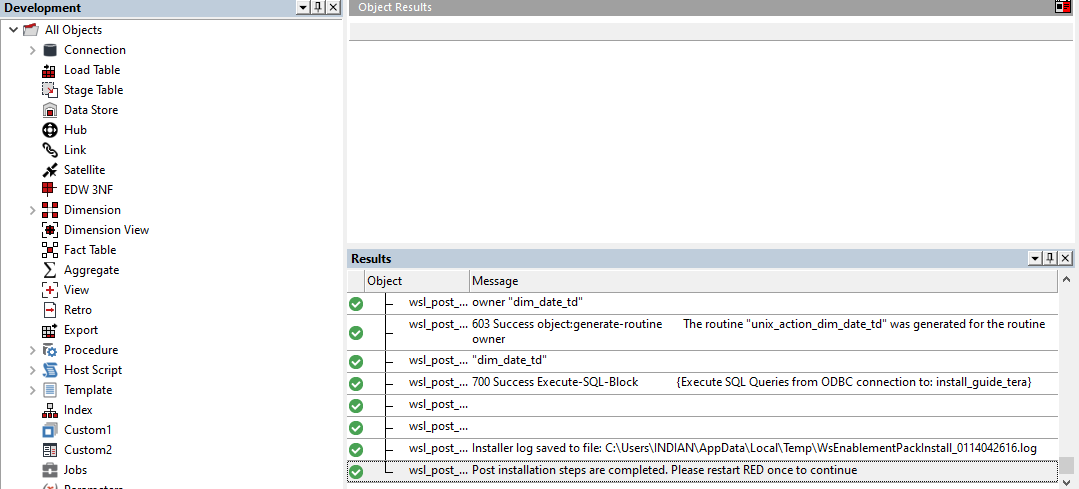Toggle auto-hide pin on Results panel

click(x=1050, y=258)
